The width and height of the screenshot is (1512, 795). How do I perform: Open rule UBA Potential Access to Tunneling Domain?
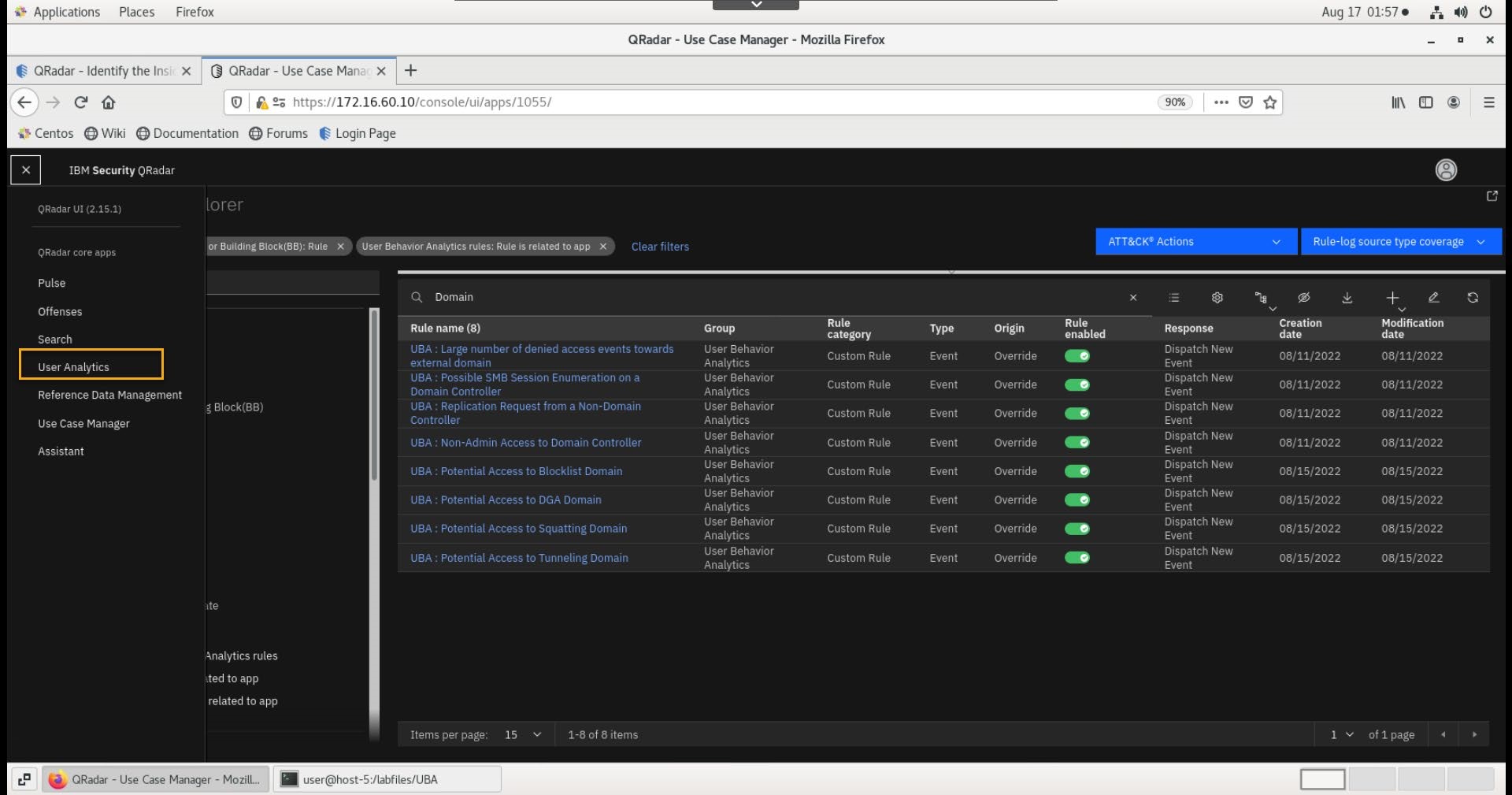coord(519,558)
